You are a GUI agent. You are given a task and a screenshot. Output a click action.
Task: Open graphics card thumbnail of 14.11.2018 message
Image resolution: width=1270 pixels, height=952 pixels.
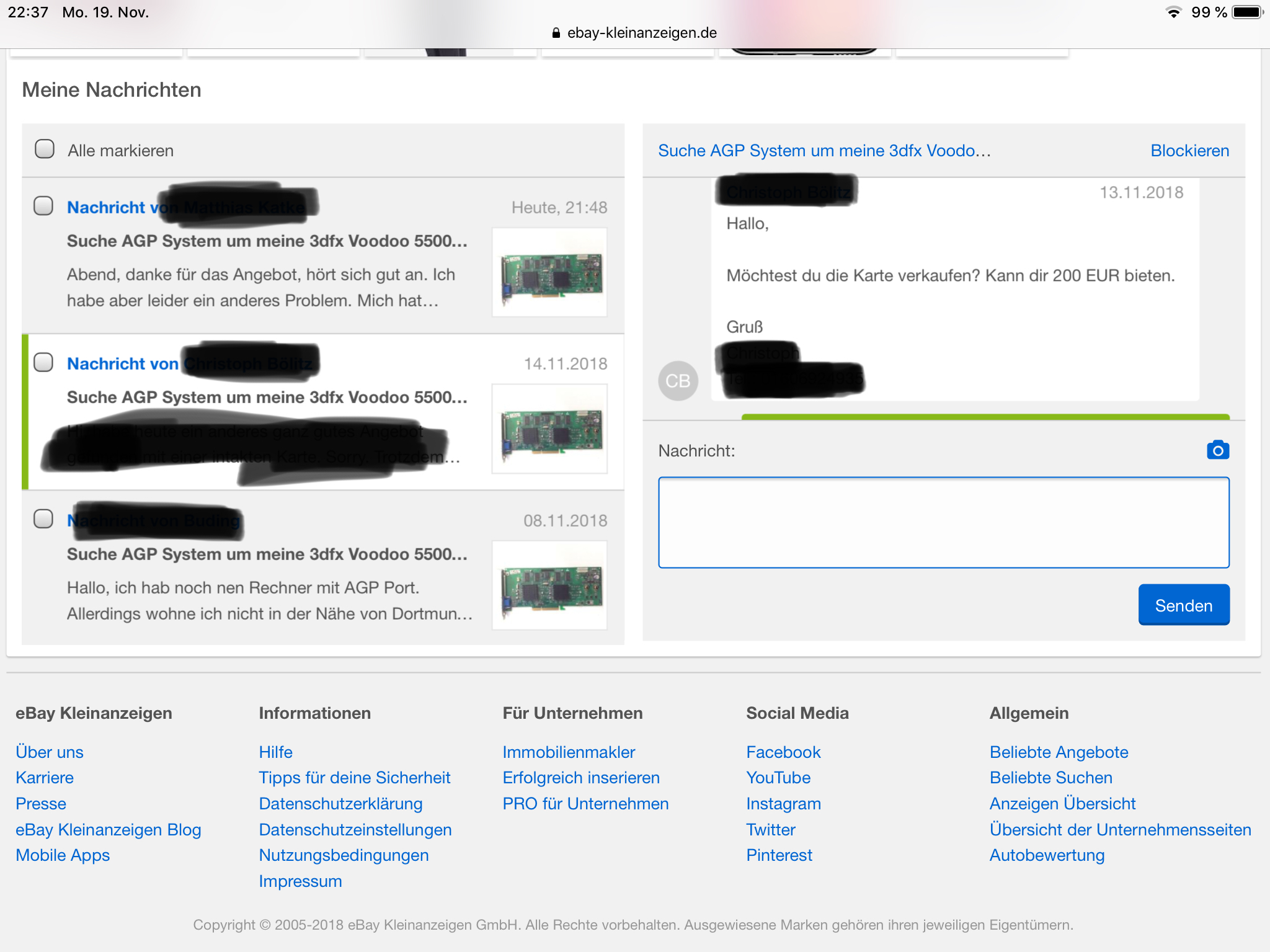point(549,429)
